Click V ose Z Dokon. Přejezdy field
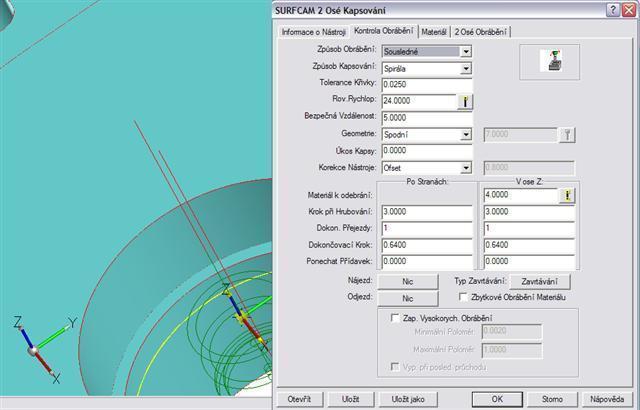Image resolution: width=640 pixels, height=410 pixels. click(x=529, y=228)
